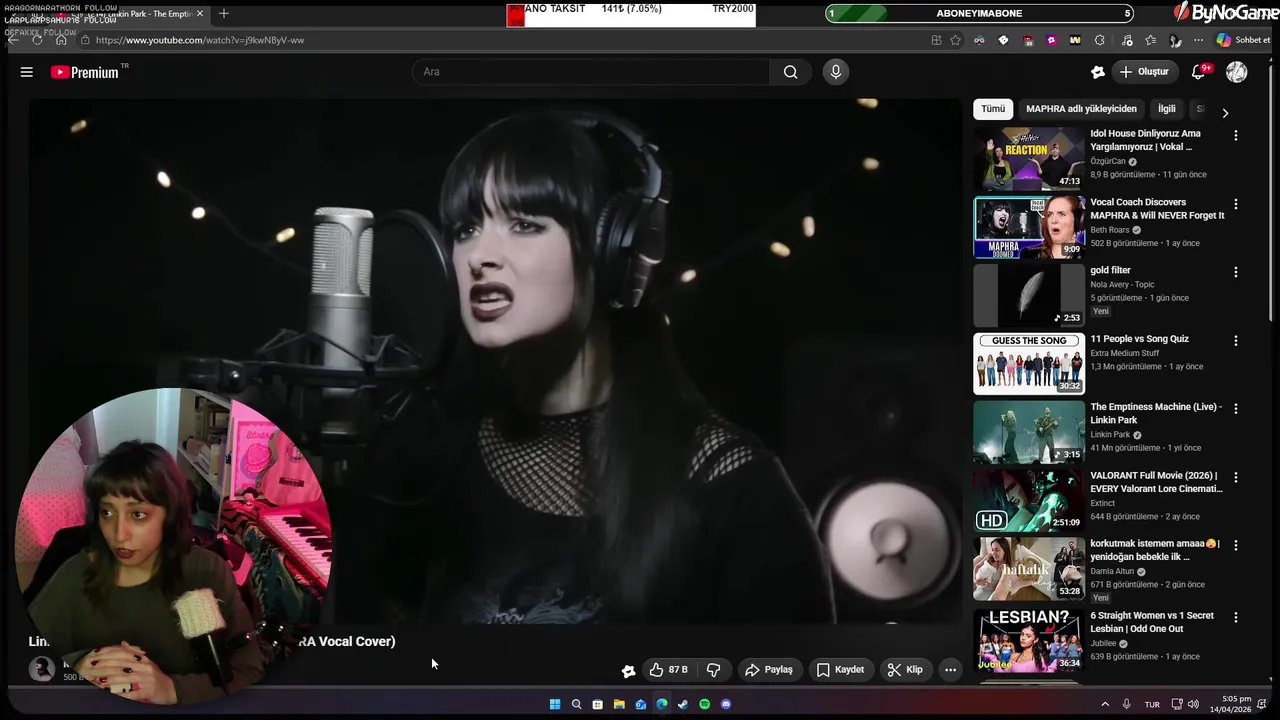Open the Damla Altun channel name
The image size is (1280, 720).
(x=1112, y=572)
